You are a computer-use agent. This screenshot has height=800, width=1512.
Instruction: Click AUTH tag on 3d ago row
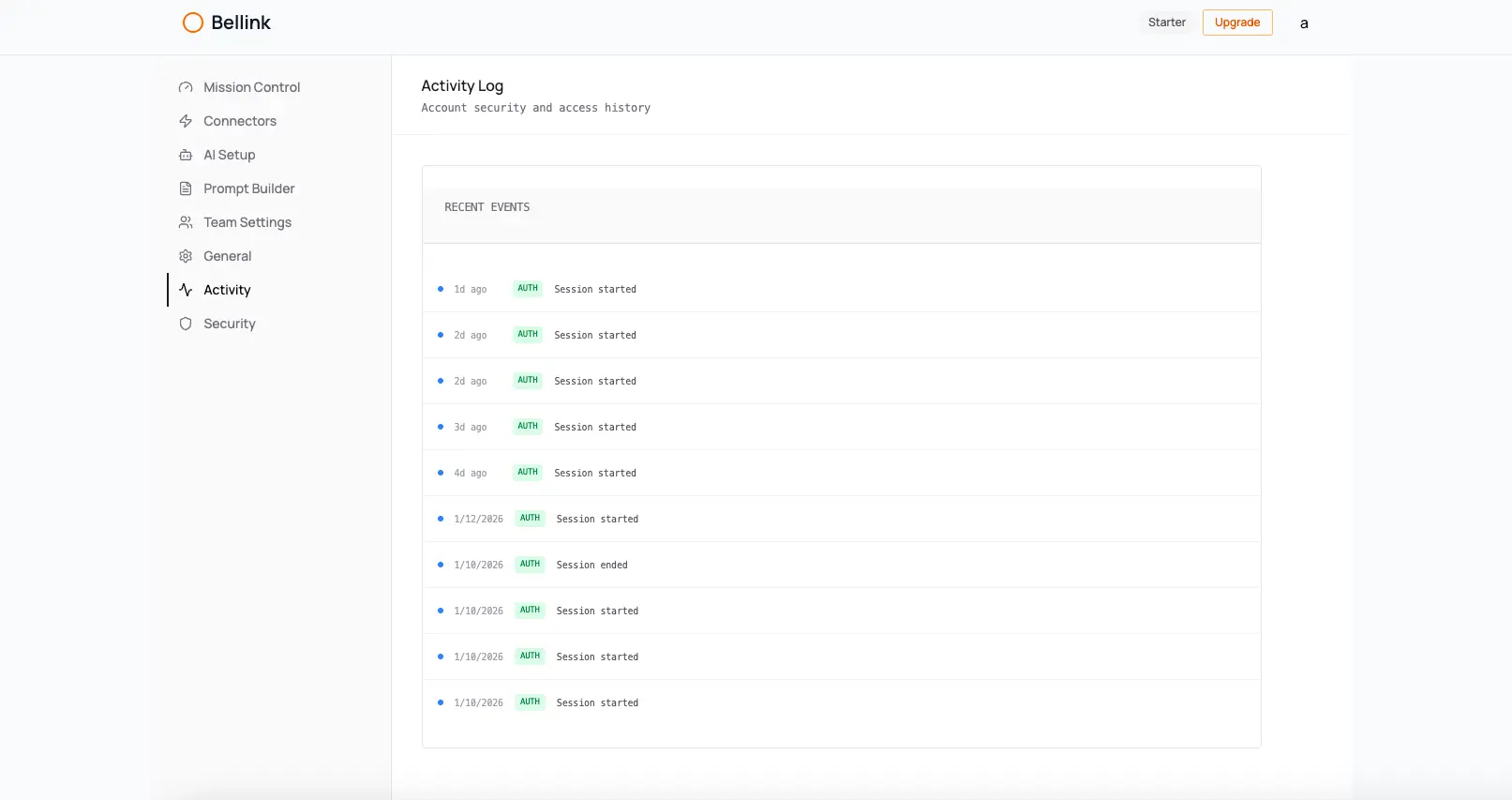[x=528, y=426]
